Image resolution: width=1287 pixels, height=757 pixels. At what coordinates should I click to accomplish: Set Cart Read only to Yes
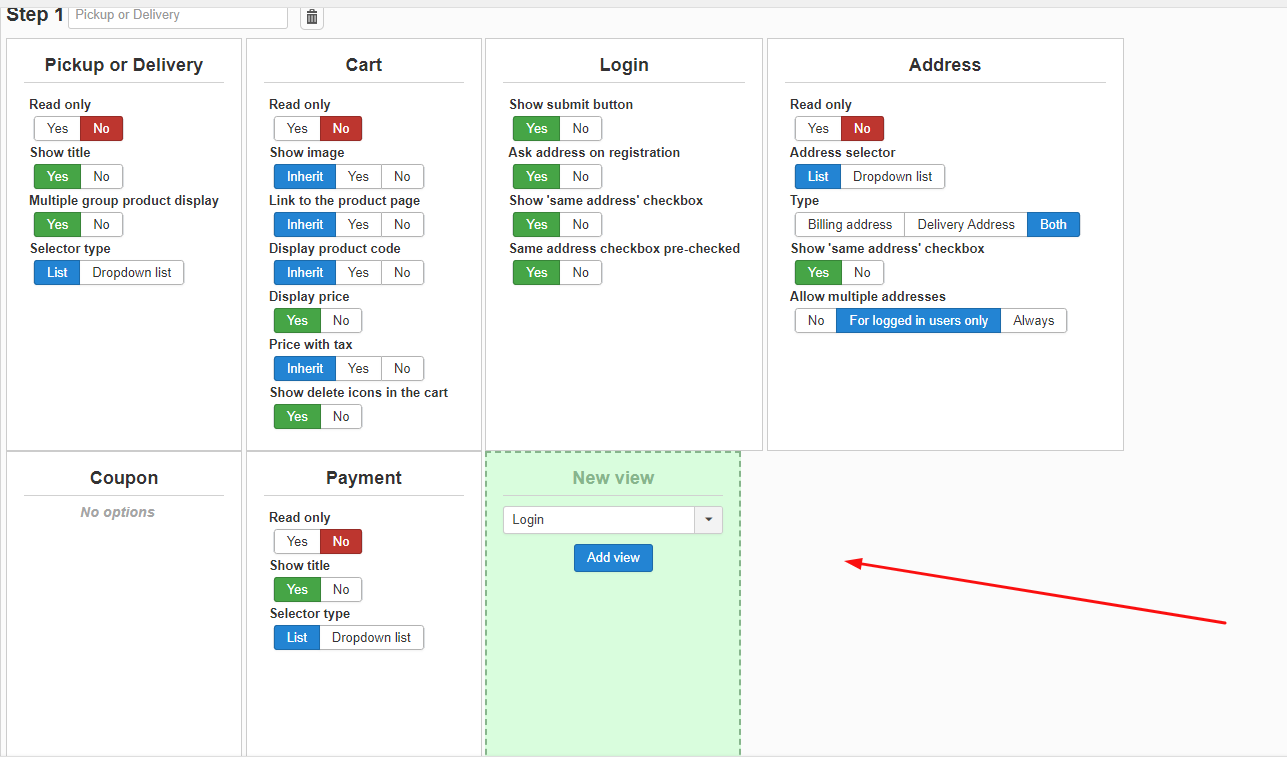point(297,128)
